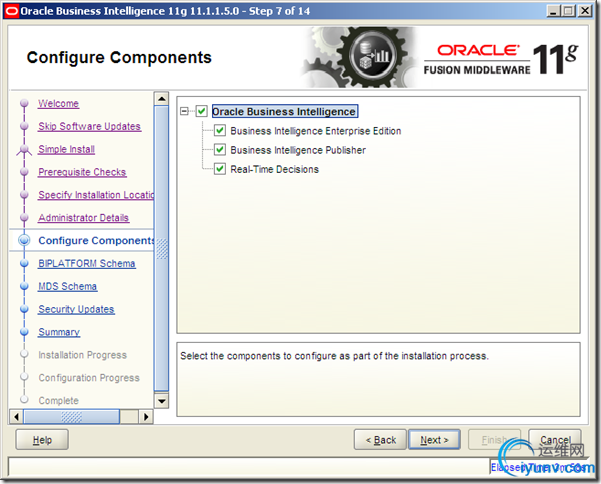Click the Complete step label
The width and height of the screenshot is (601, 484).
pyautogui.click(x=58, y=401)
